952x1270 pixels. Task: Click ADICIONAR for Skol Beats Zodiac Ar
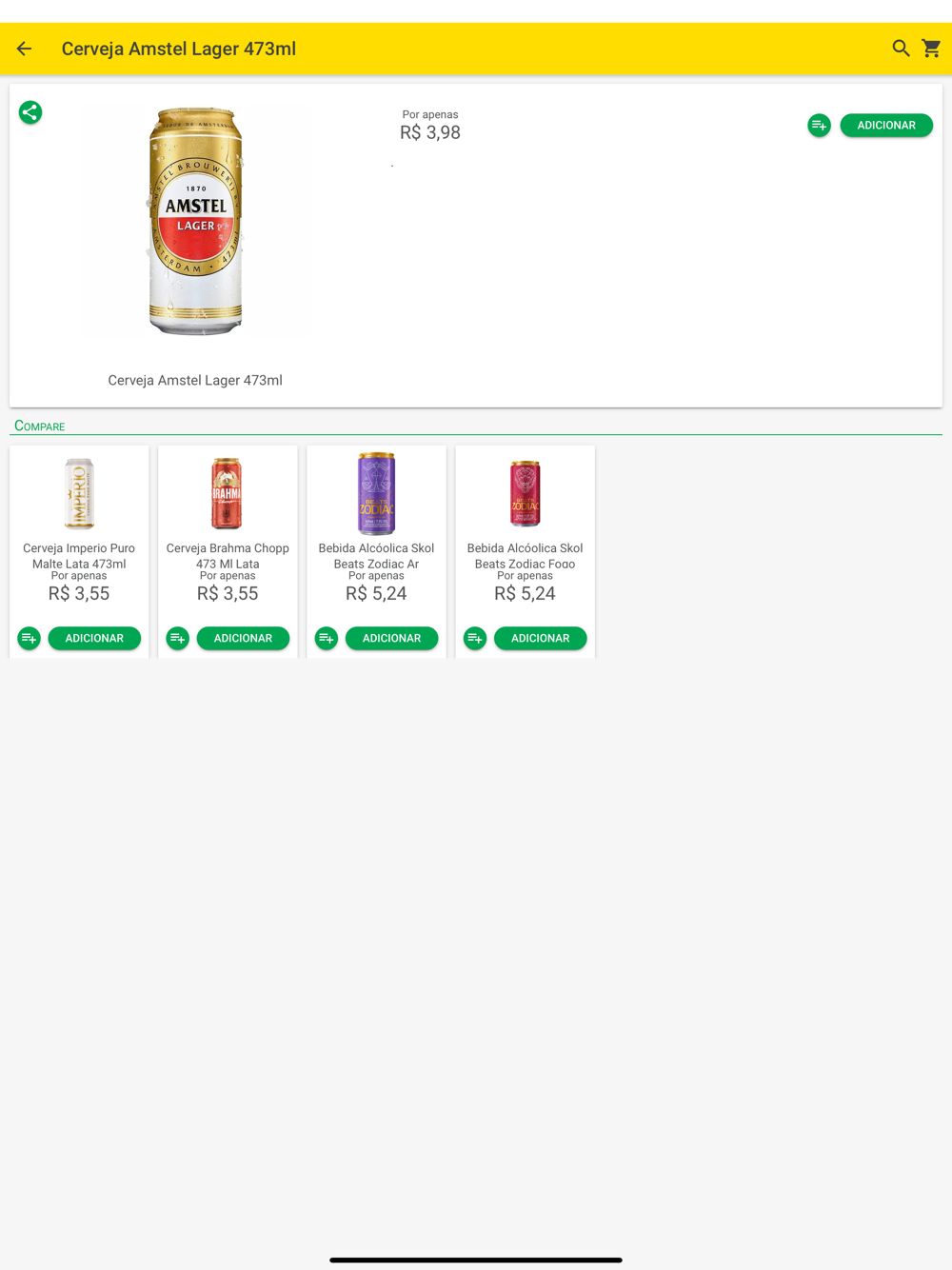(x=391, y=638)
